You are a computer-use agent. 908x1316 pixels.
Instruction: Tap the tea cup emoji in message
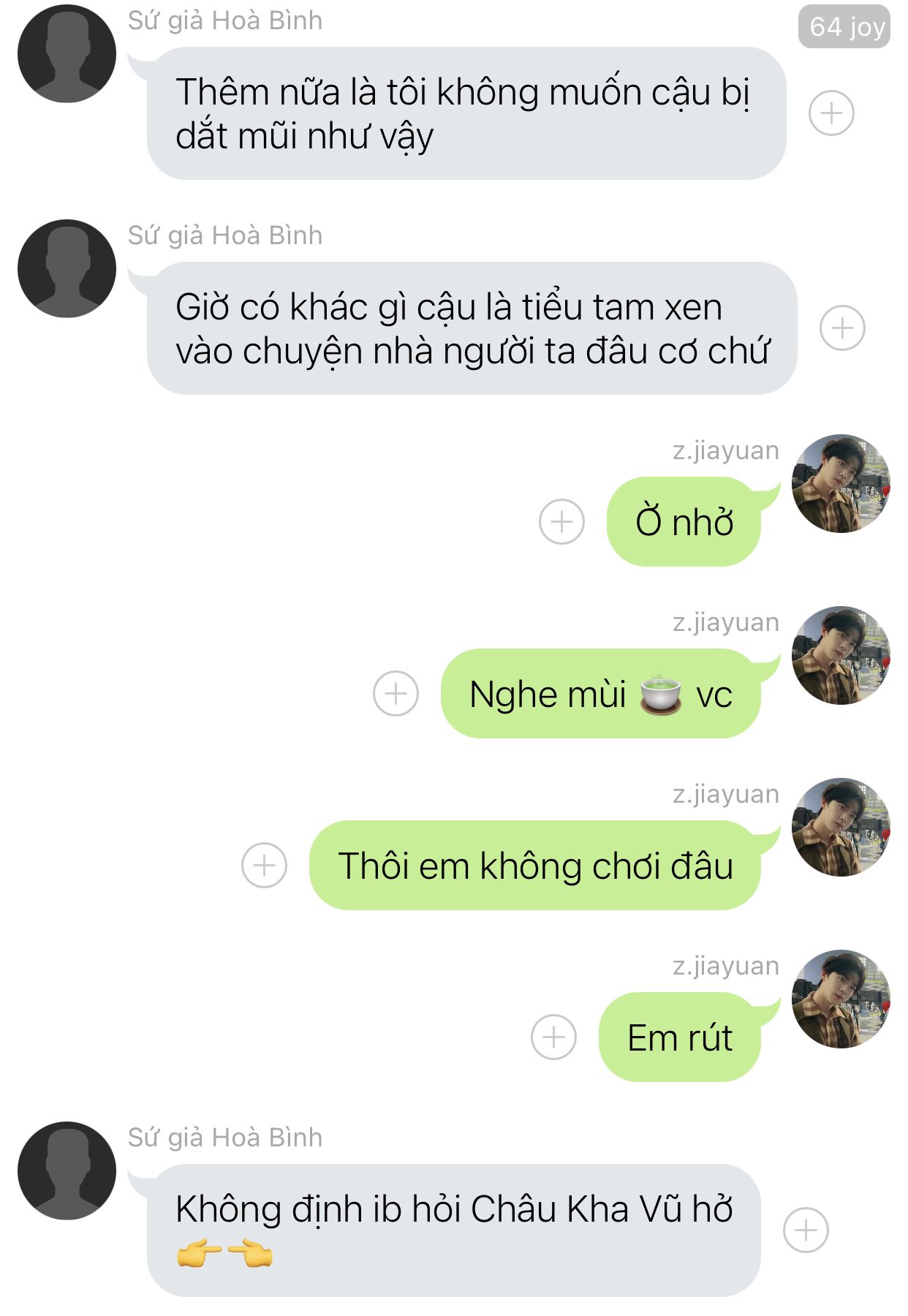661,694
